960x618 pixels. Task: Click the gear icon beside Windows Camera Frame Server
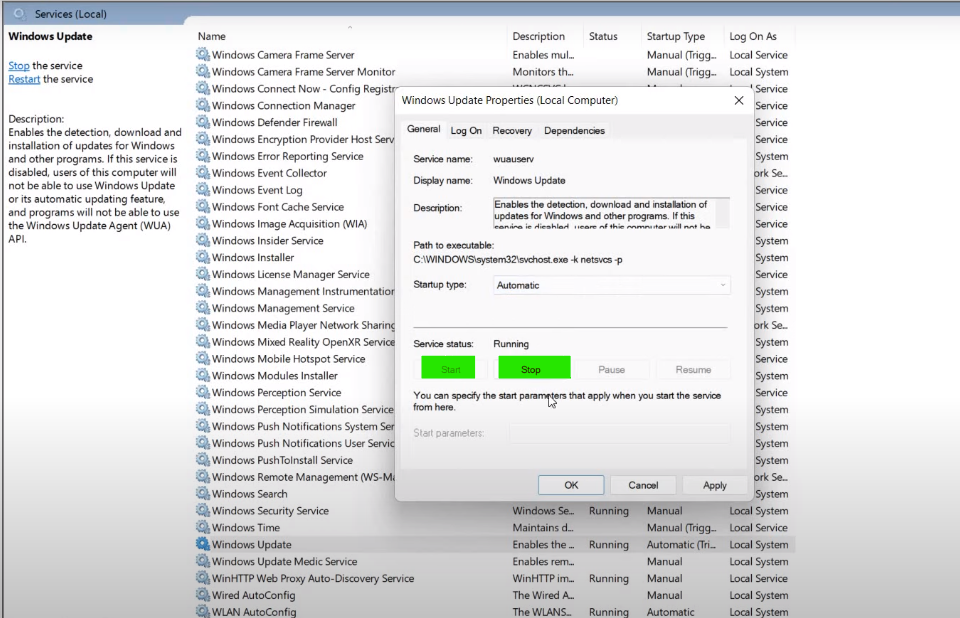[202, 55]
